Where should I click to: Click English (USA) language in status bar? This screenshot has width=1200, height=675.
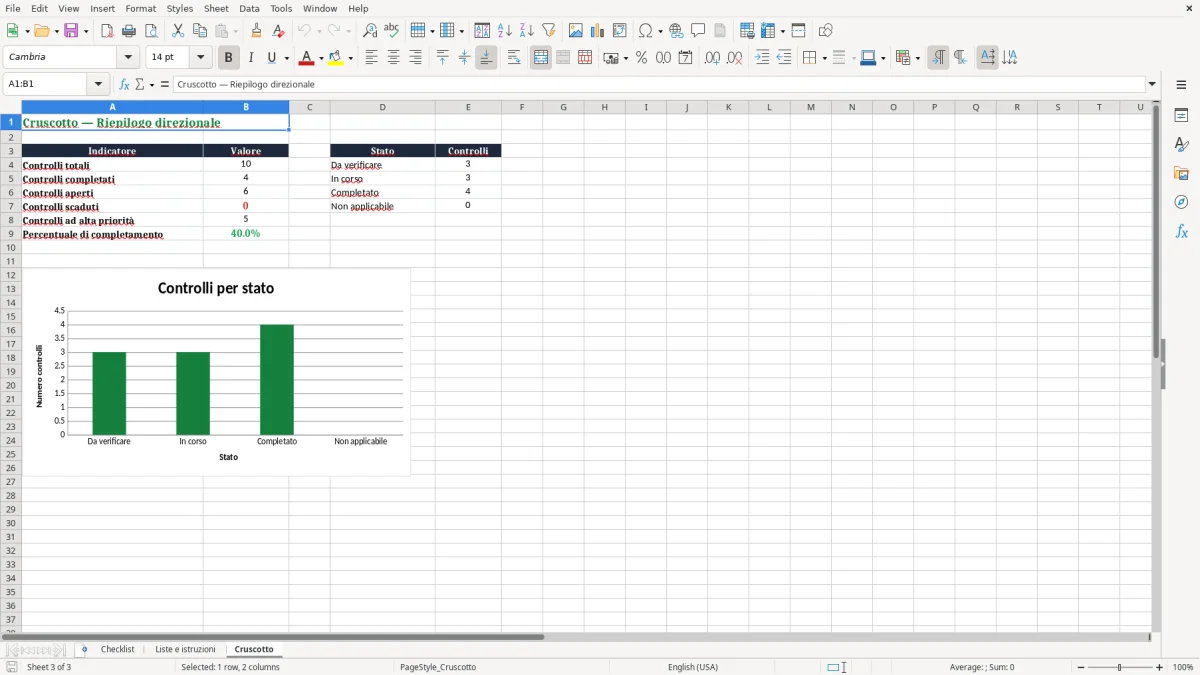pyautogui.click(x=693, y=667)
